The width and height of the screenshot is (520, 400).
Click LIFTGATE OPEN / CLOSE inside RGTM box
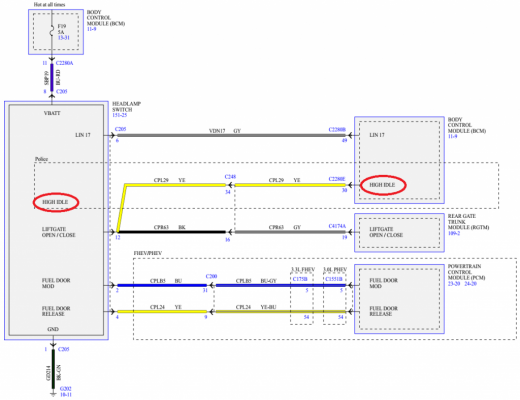pyautogui.click(x=386, y=232)
